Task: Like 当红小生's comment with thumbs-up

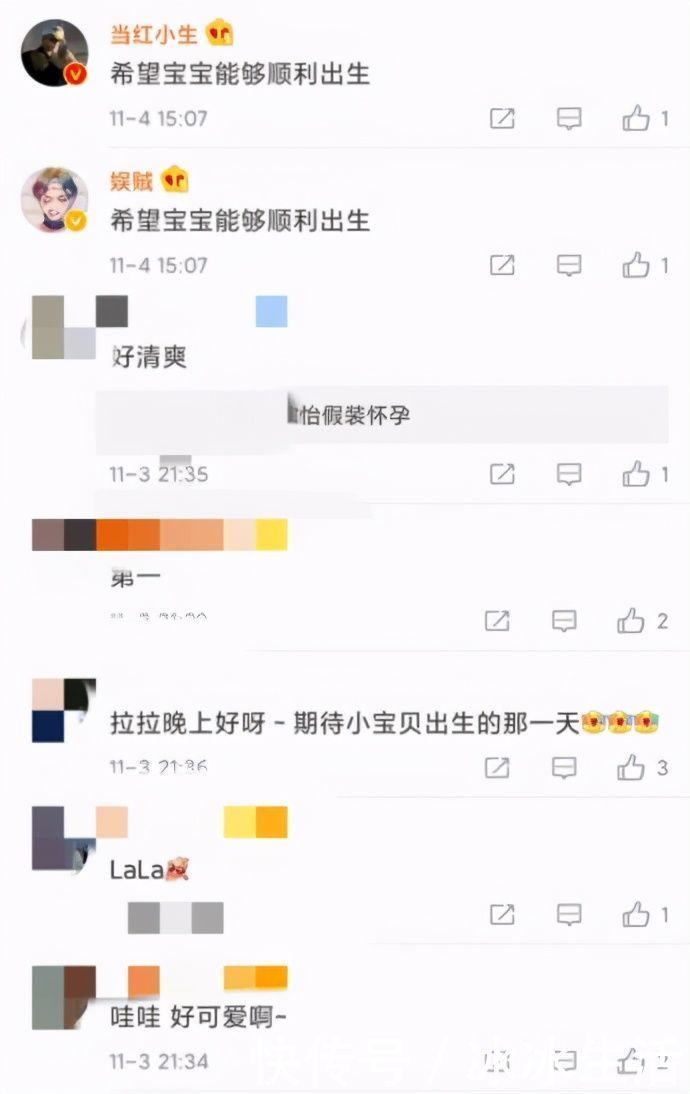Action: tap(636, 119)
